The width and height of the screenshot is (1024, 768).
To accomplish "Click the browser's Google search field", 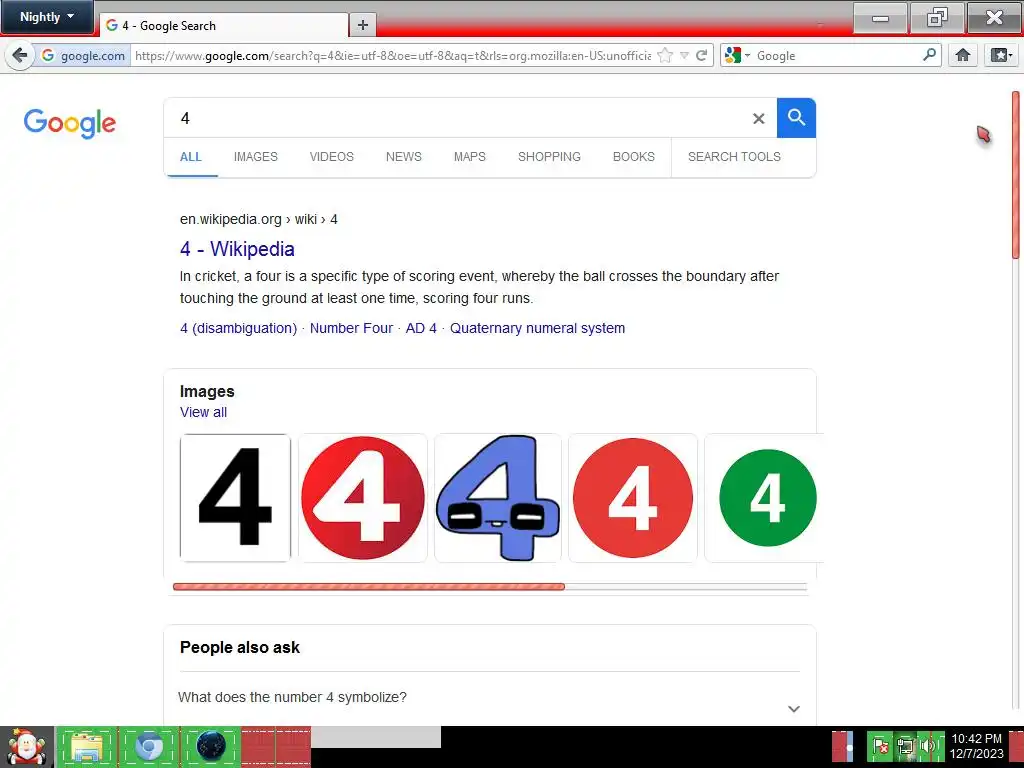I will coord(836,56).
